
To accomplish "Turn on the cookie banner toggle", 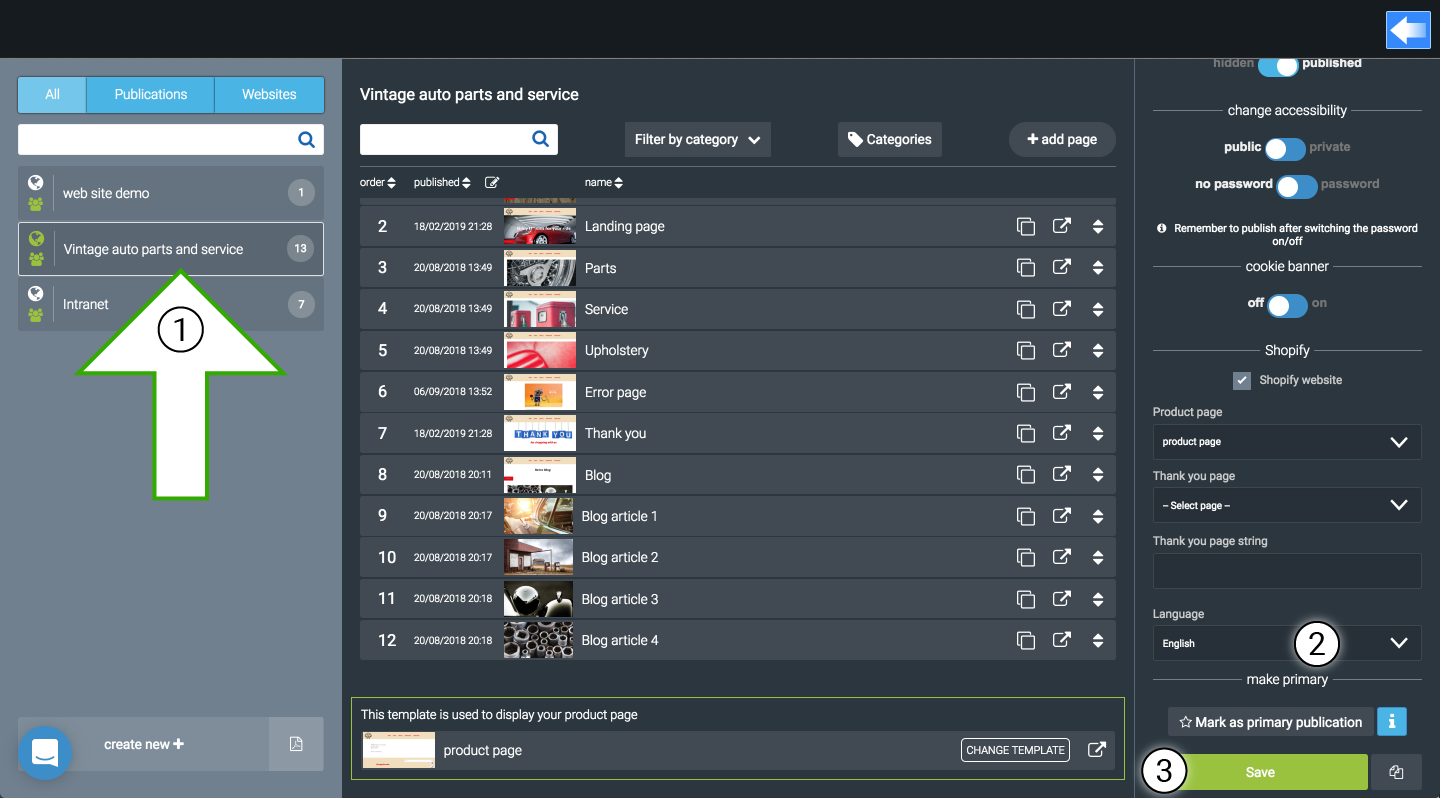I will (x=1287, y=305).
